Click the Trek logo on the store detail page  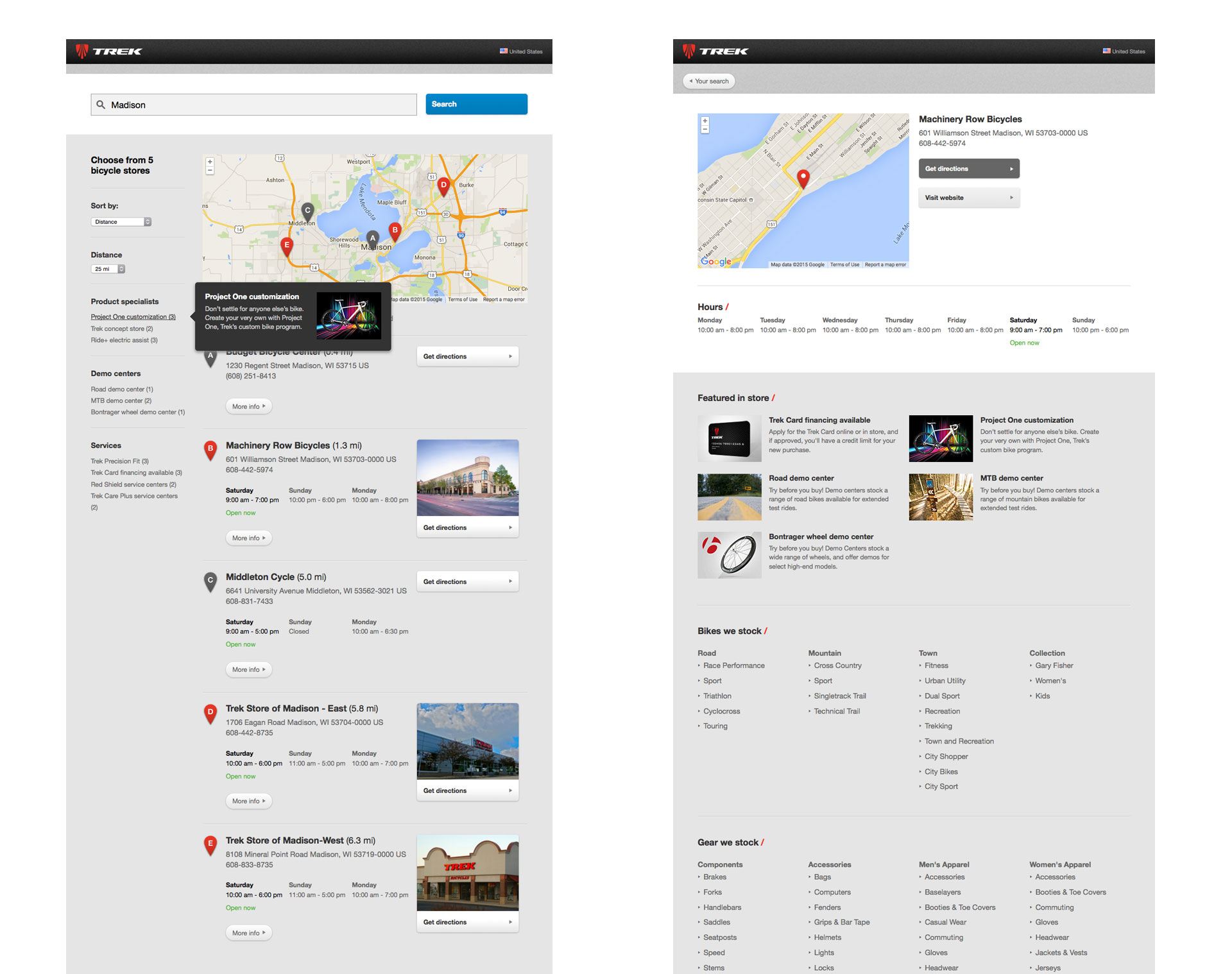(715, 51)
